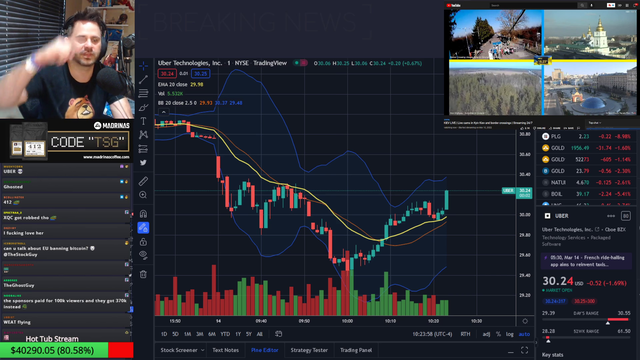Click the UBER symbol logo in details panel
This screenshot has width=640, height=360.
point(547,216)
